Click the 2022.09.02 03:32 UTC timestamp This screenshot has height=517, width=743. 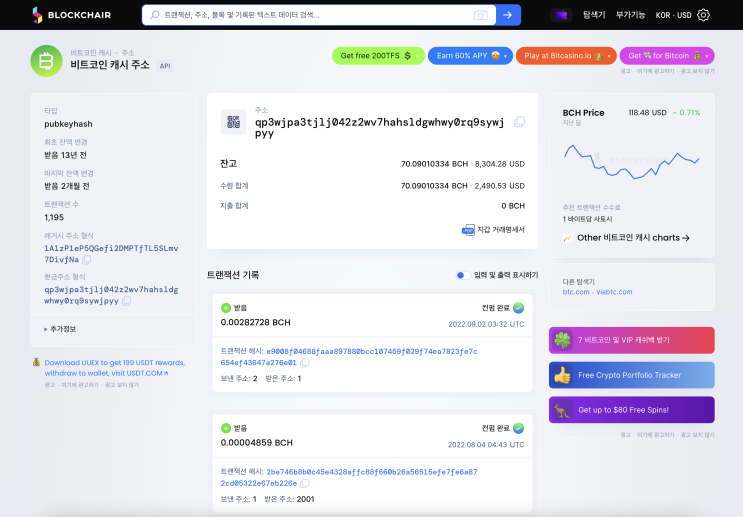click(x=486, y=325)
